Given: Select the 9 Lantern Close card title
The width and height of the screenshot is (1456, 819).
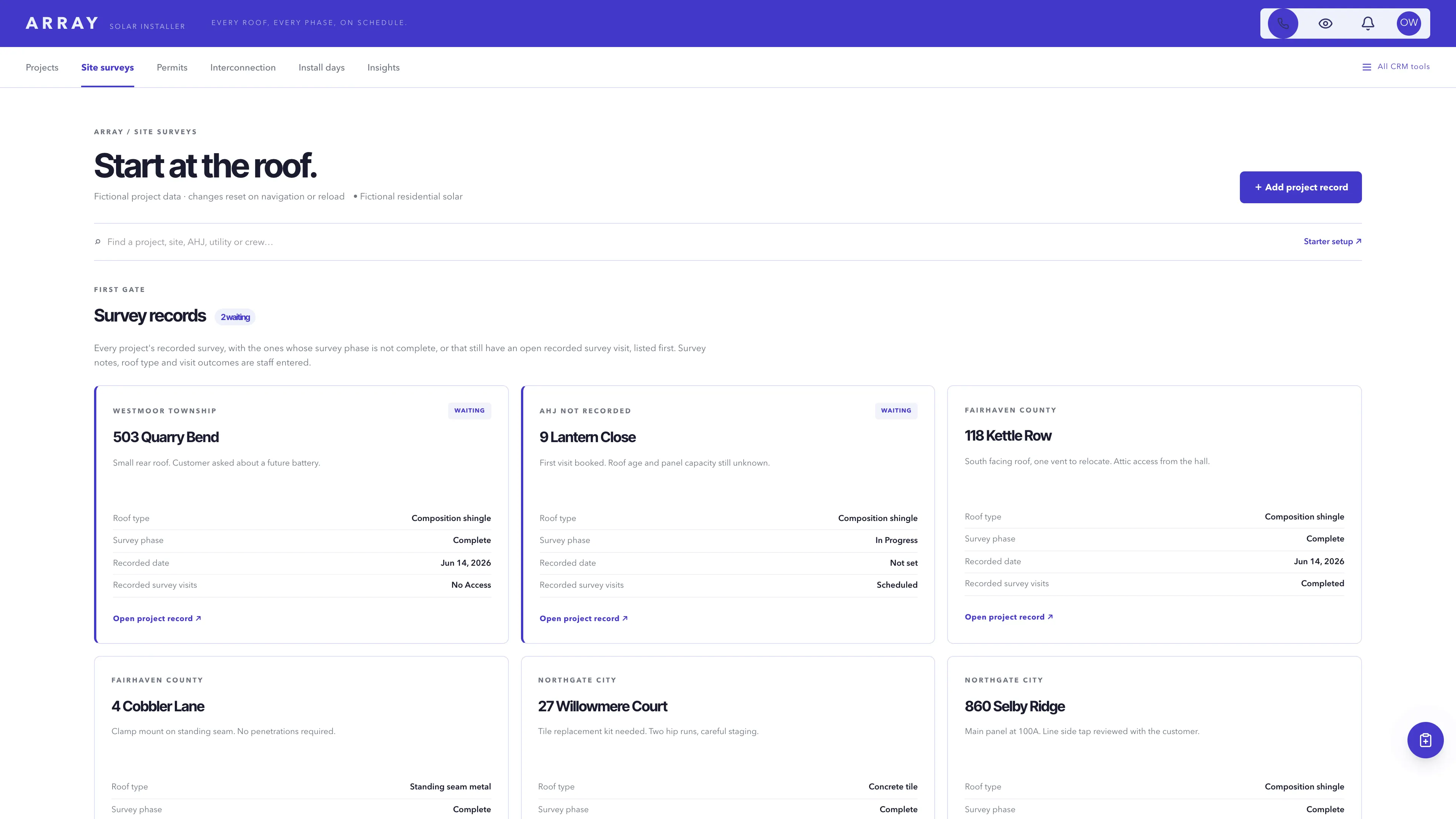Looking at the screenshot, I should click(x=587, y=437).
